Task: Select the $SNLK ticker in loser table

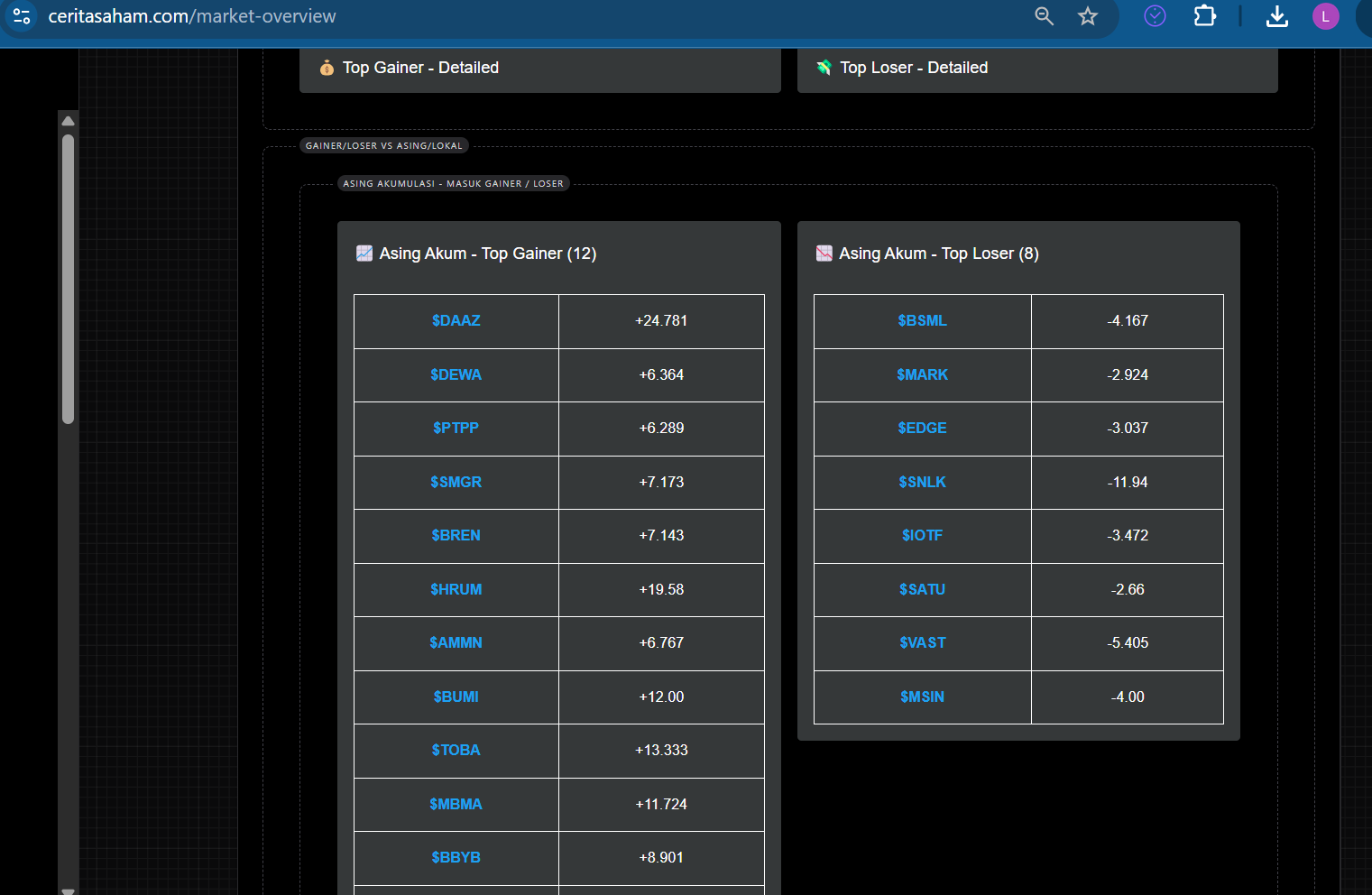Action: coord(922,483)
